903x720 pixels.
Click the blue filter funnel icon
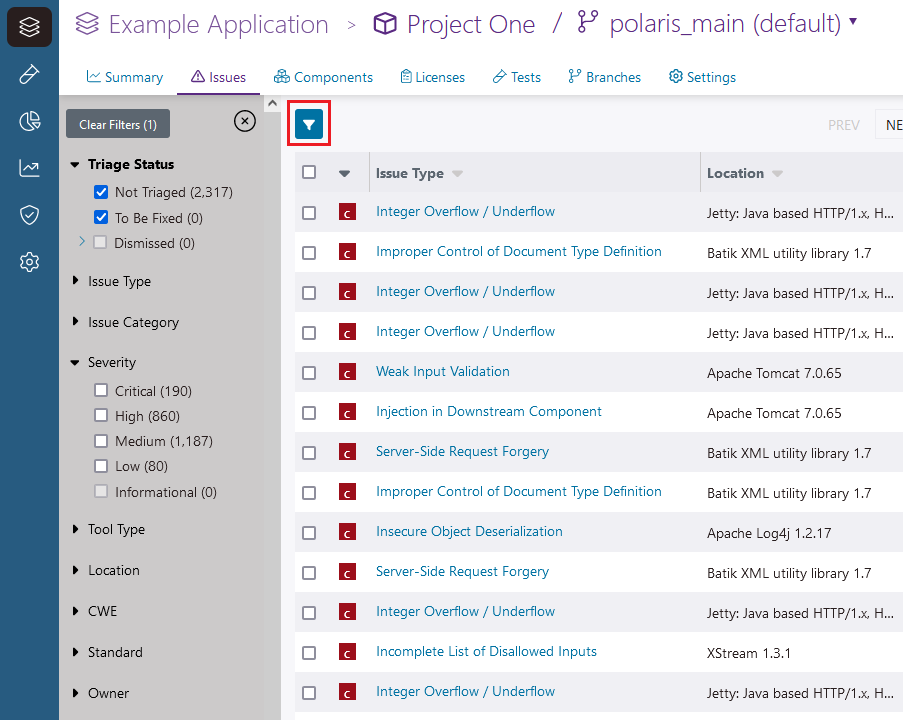pos(309,125)
